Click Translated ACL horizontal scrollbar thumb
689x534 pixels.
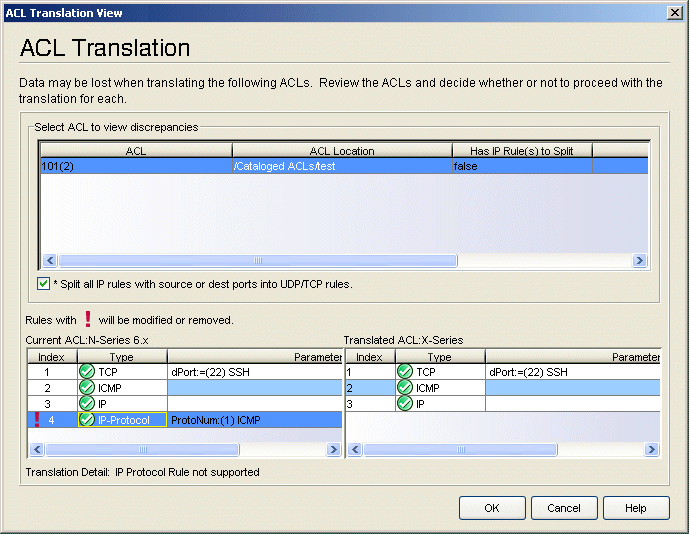coord(461,449)
